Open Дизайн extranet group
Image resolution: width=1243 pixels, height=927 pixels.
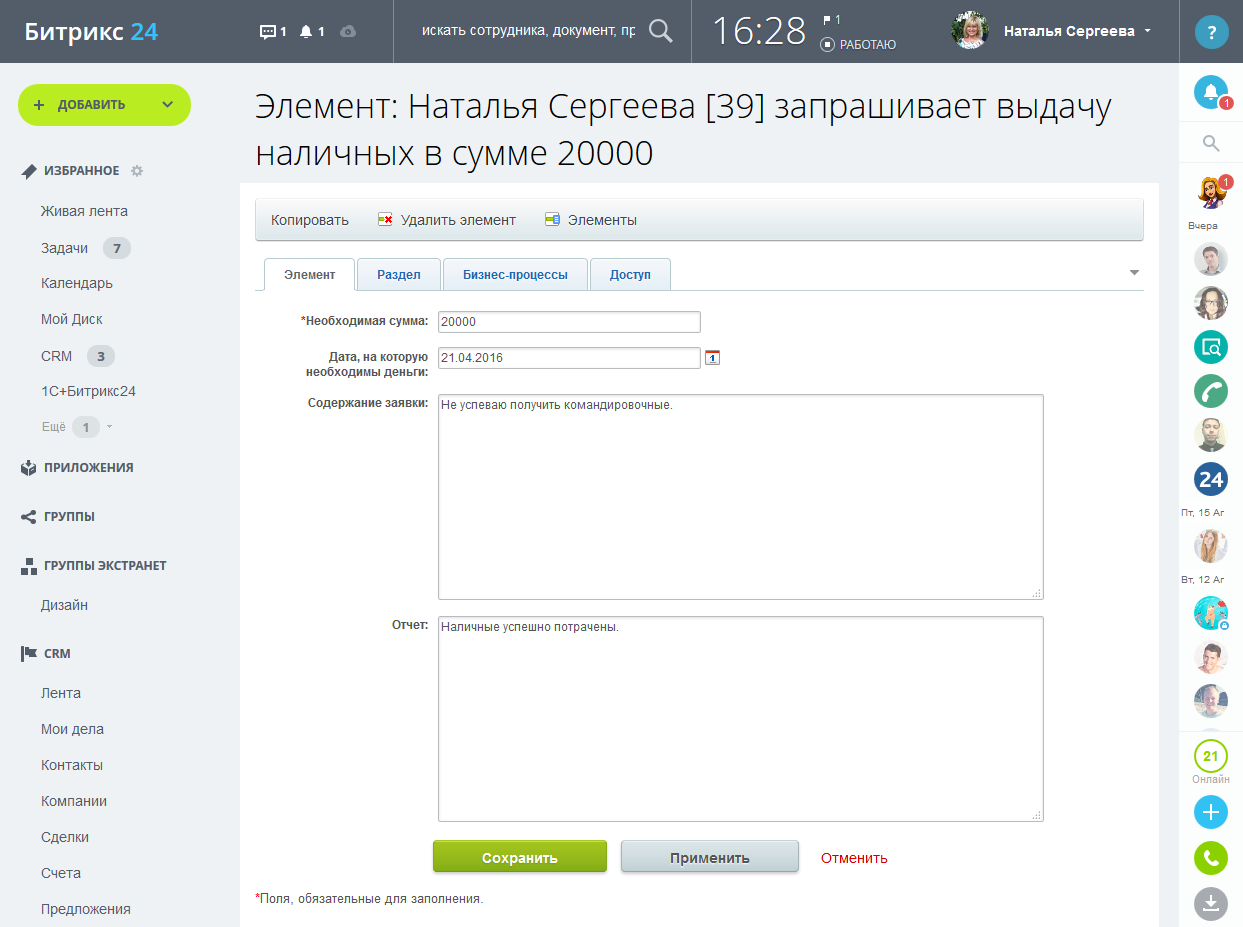click(64, 605)
